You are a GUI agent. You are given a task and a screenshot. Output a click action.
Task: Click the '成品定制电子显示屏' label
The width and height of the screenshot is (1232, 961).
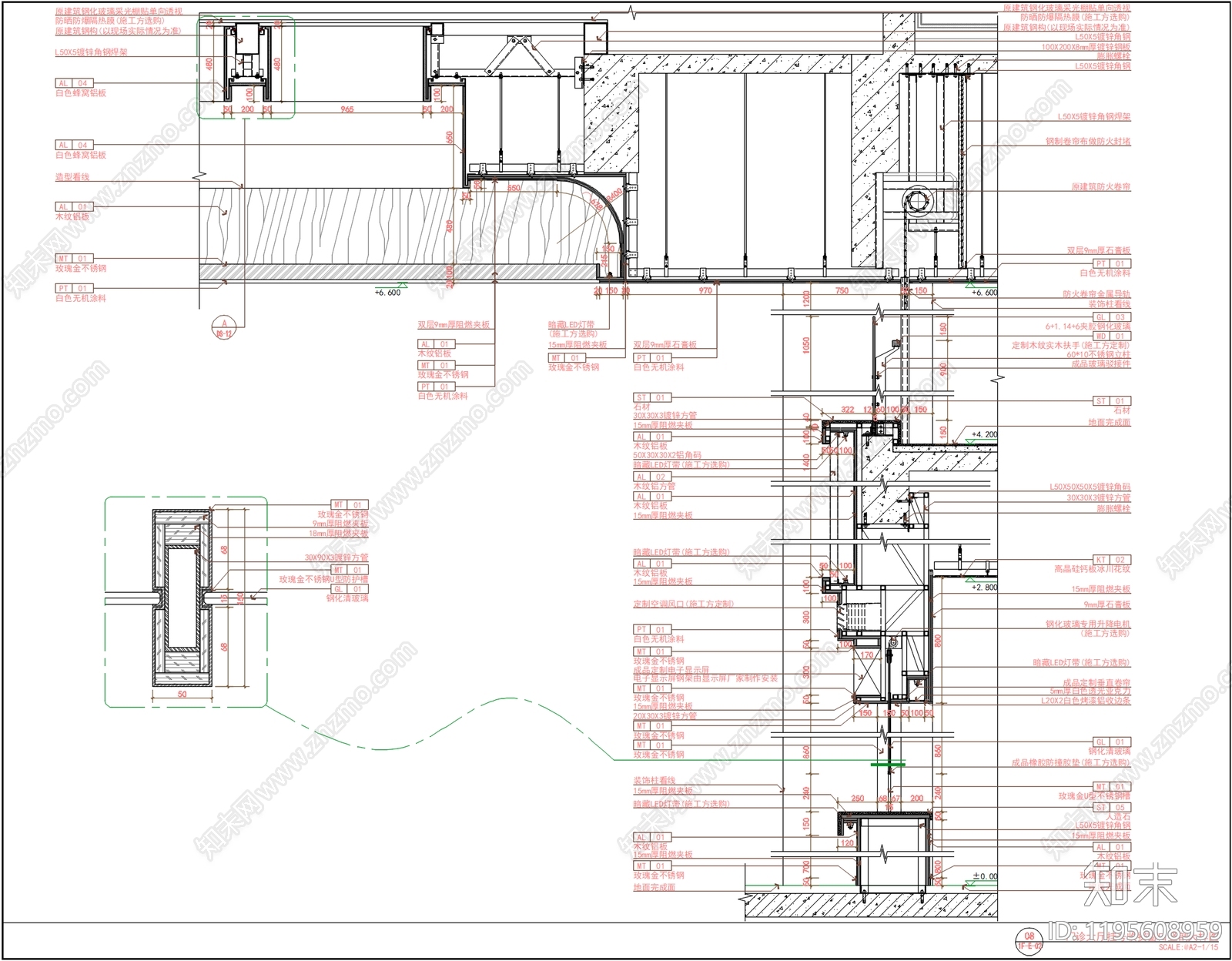point(671,671)
